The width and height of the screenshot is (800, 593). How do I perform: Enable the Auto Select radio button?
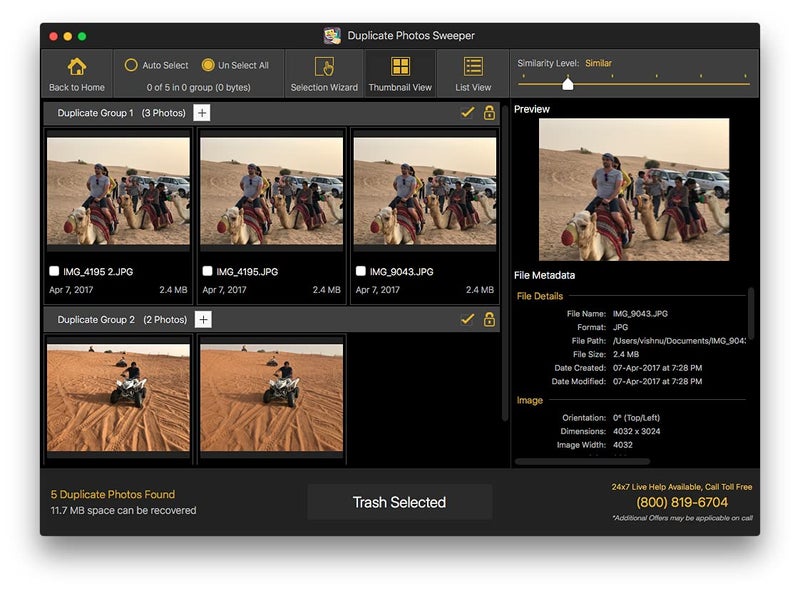pos(131,65)
